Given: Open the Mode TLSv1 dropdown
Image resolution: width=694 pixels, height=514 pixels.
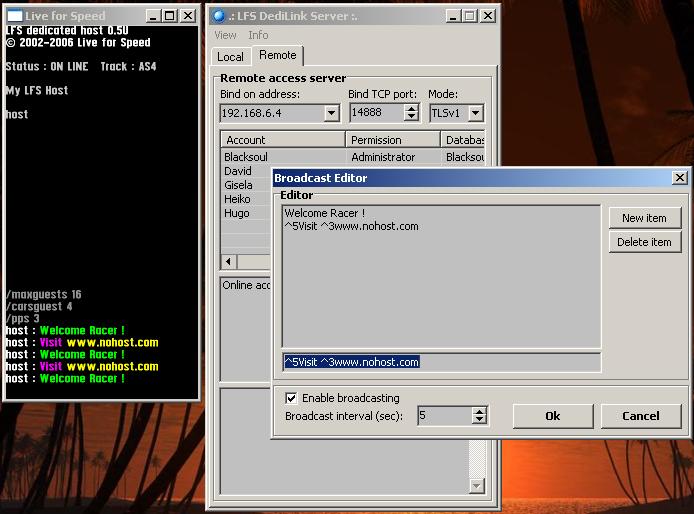Looking at the screenshot, I should click(476, 113).
